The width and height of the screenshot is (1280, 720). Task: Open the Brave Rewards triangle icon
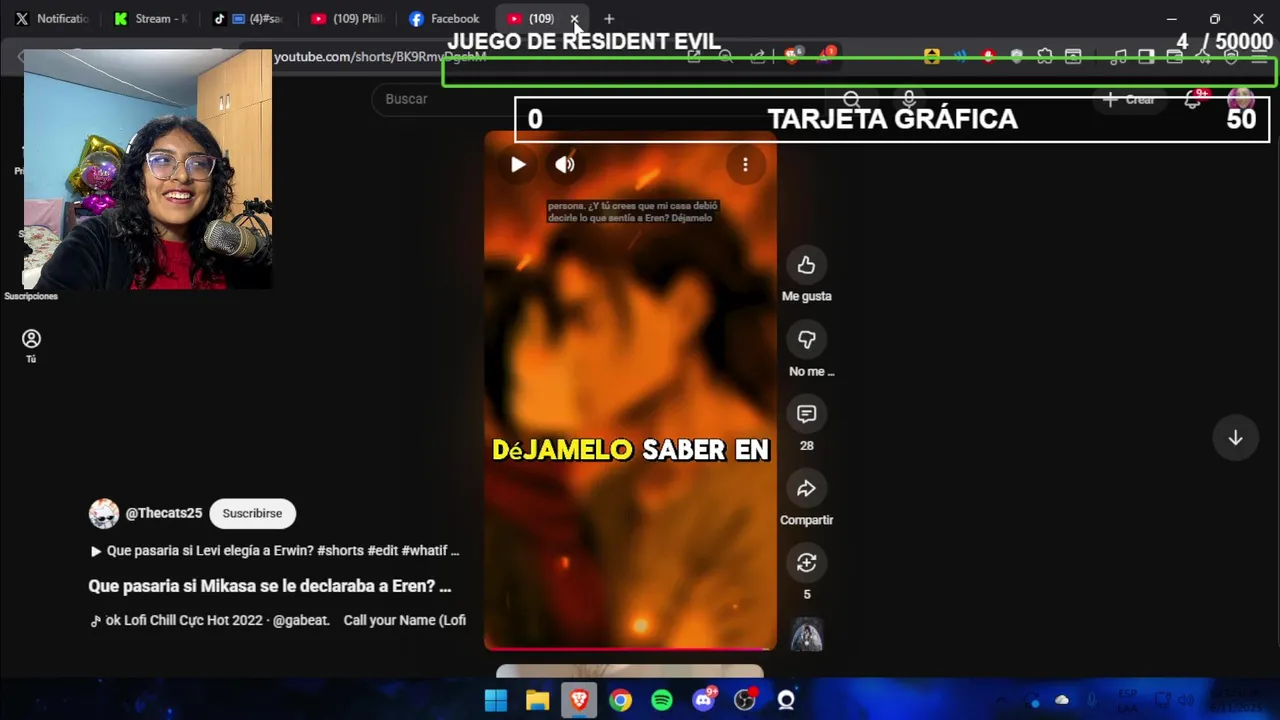click(x=825, y=57)
